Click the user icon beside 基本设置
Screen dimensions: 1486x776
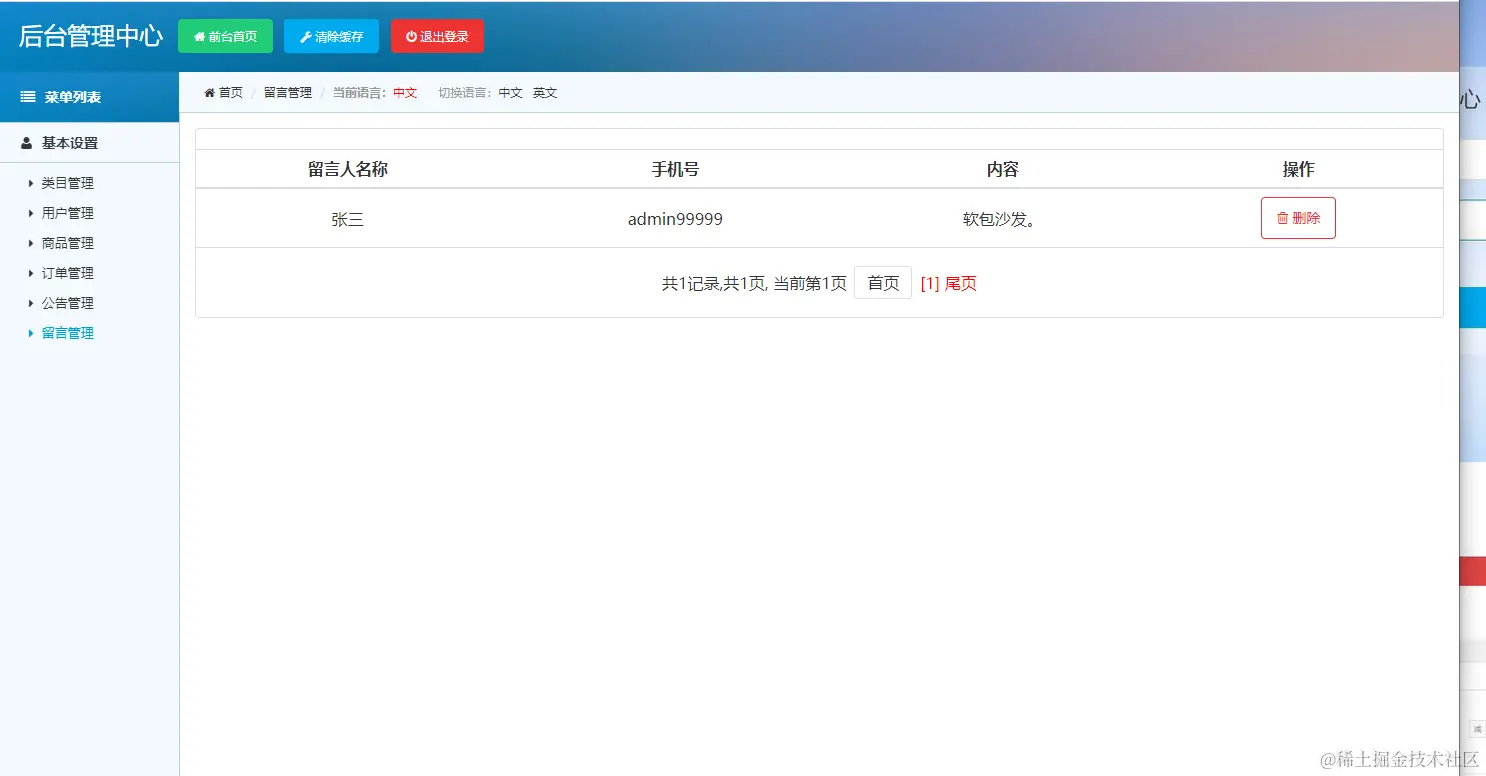27,143
